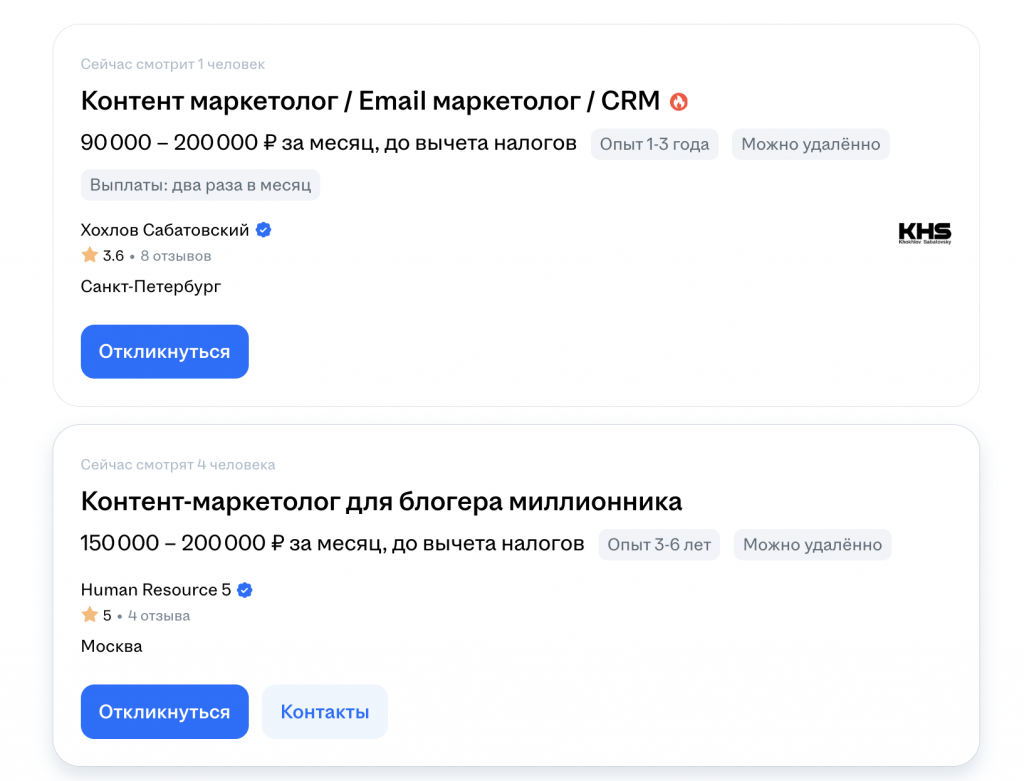The height and width of the screenshot is (781, 1024).
Task: Open Контакты for Human Resource 5
Action: point(324,711)
